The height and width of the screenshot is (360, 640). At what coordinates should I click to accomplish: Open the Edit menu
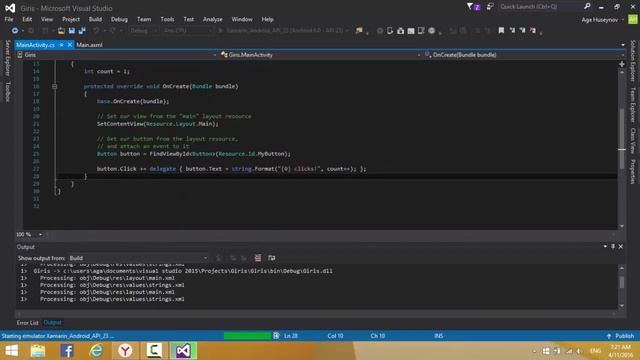(27, 19)
